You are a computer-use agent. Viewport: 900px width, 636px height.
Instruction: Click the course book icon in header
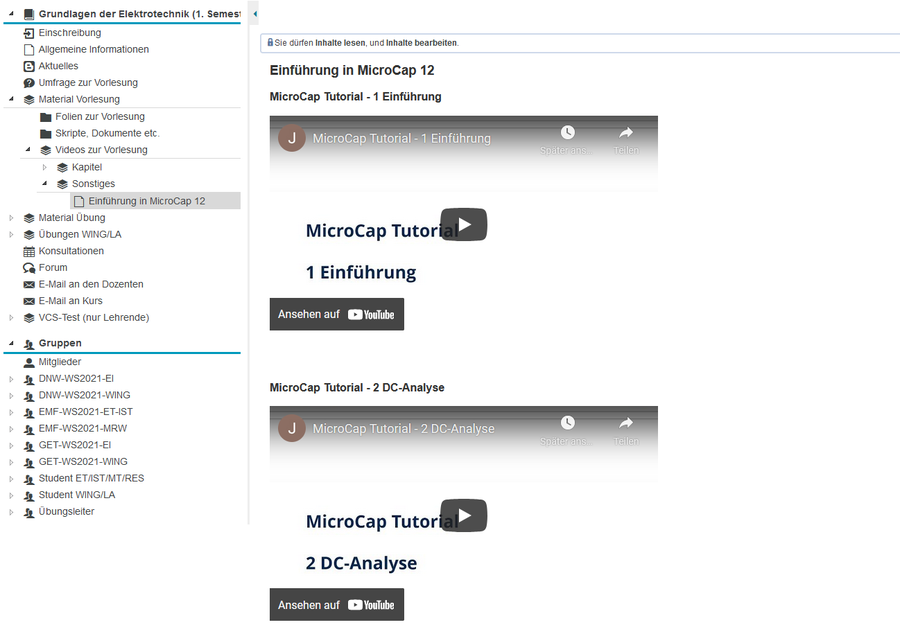click(29, 14)
